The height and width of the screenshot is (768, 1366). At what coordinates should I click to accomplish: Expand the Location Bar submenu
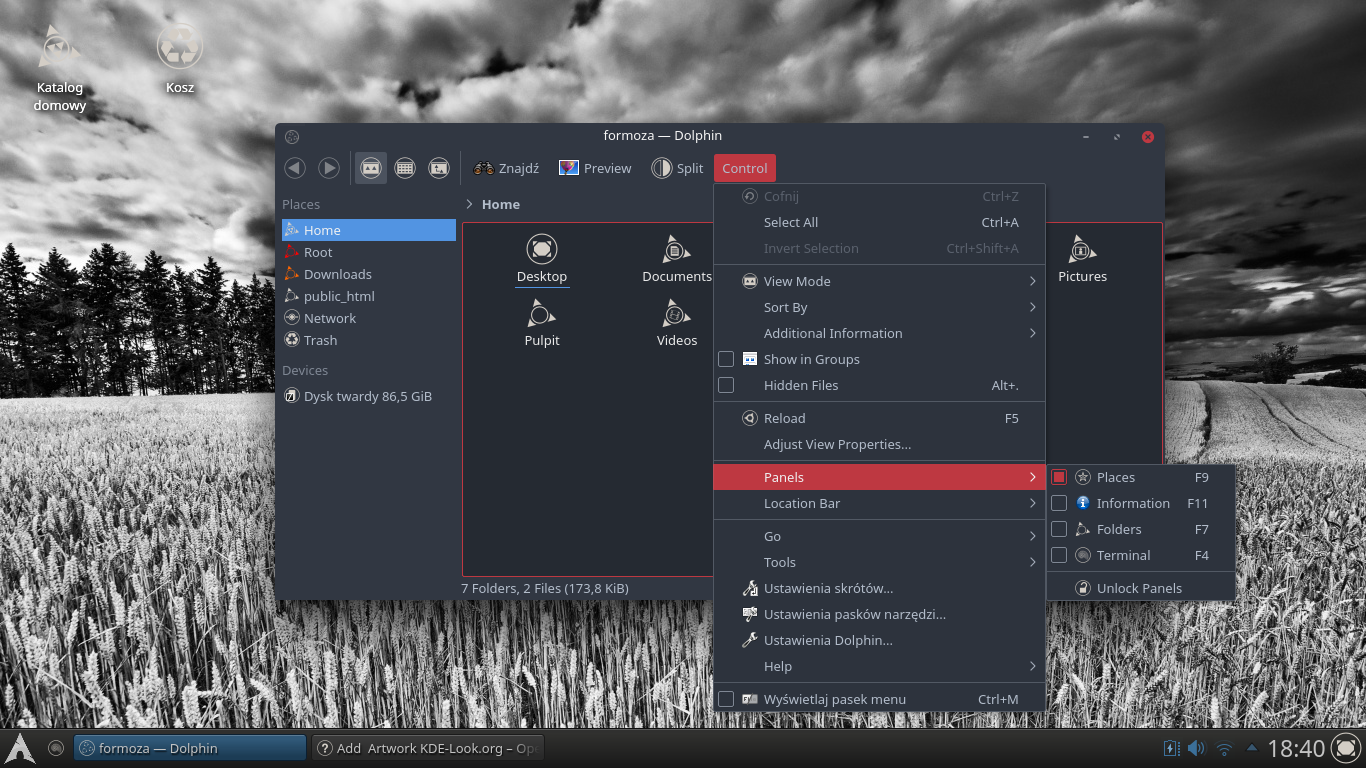coord(879,503)
